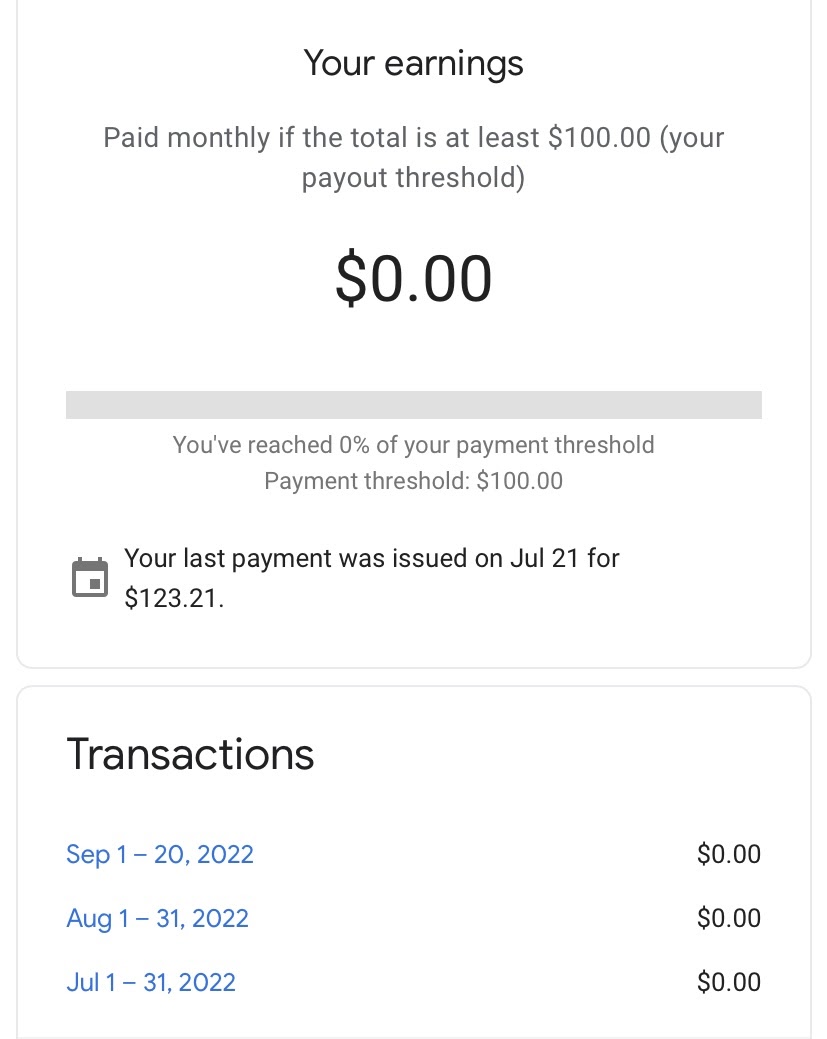Click the Your earnings heading
827x1039 pixels.
pyautogui.click(x=414, y=64)
